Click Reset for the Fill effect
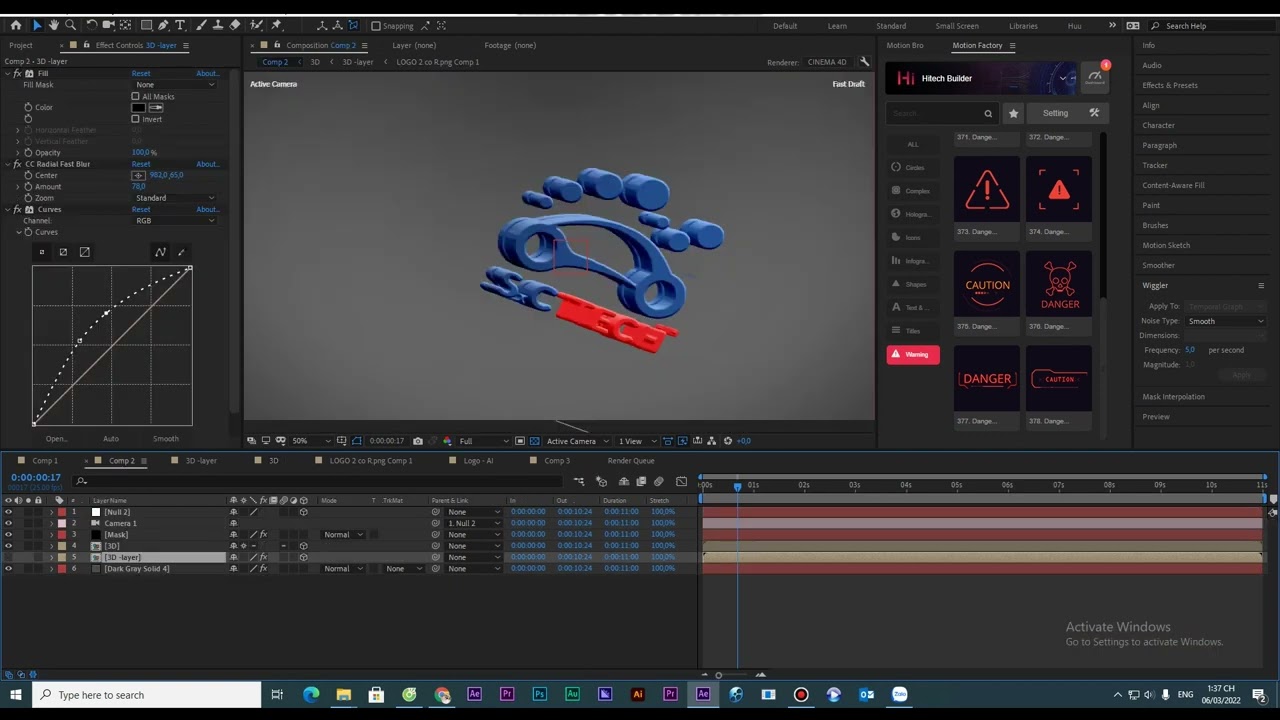The width and height of the screenshot is (1280, 720). click(x=141, y=74)
